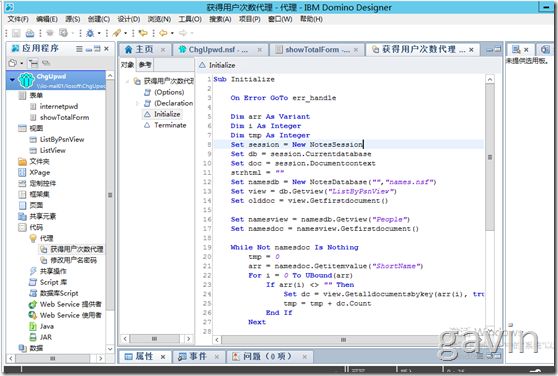
Task: Collapse the ChgUpwd application node
Action: point(12,79)
